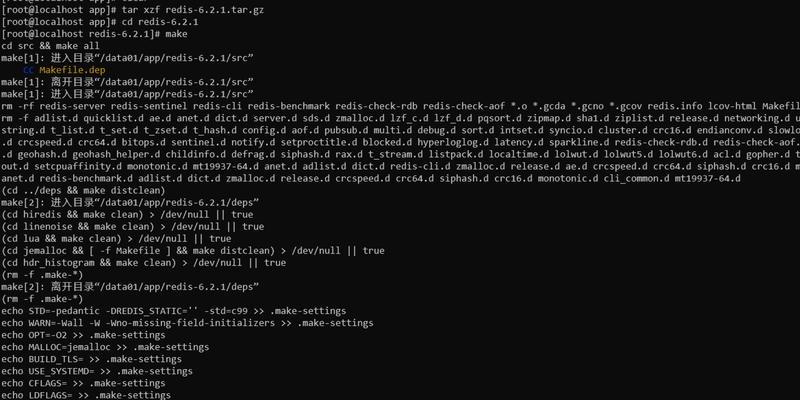Click the blue CC label before Makefile.dep
Viewport: 800px width, 400px height.
28,70
